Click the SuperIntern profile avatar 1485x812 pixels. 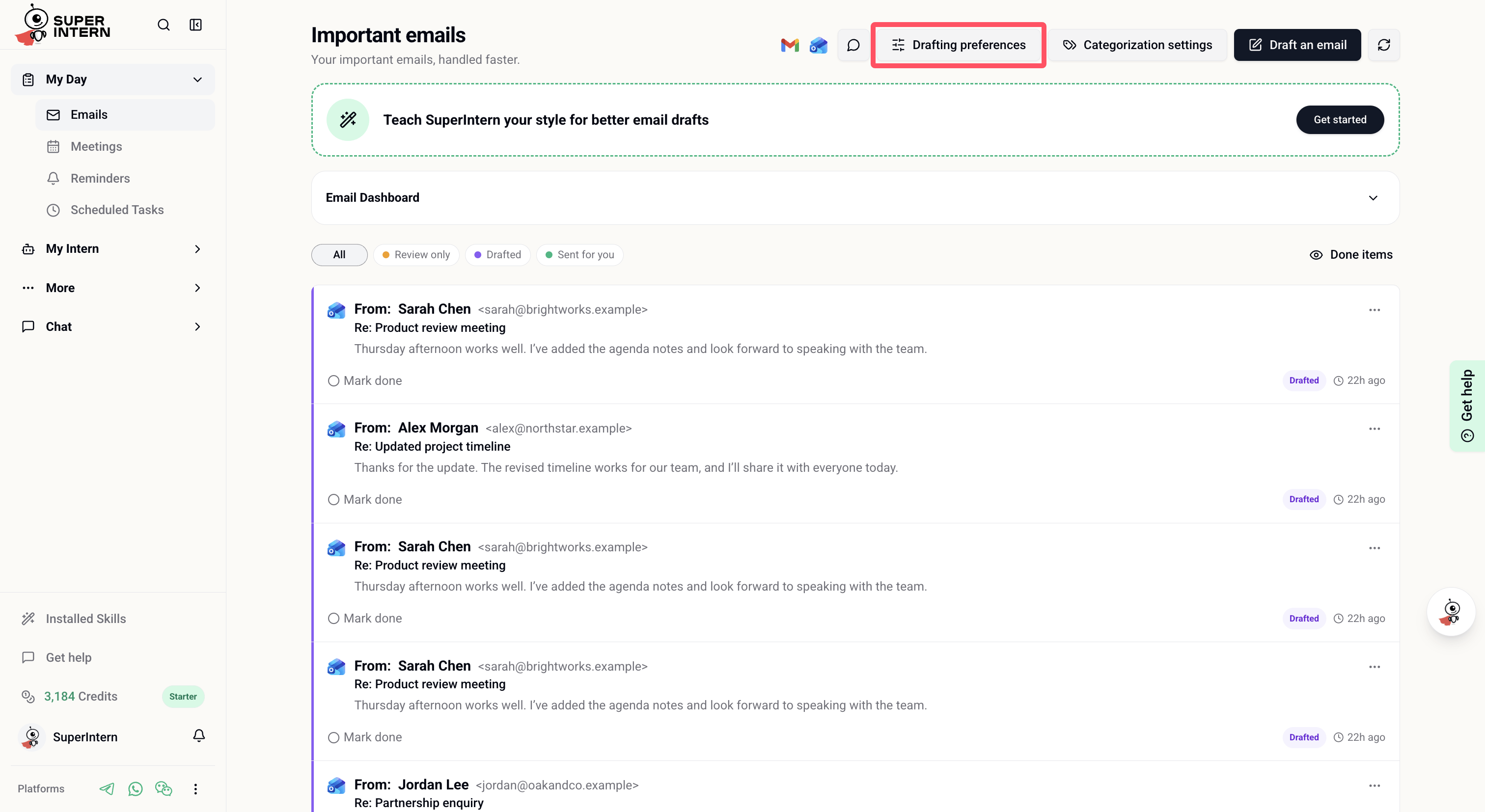click(32, 737)
